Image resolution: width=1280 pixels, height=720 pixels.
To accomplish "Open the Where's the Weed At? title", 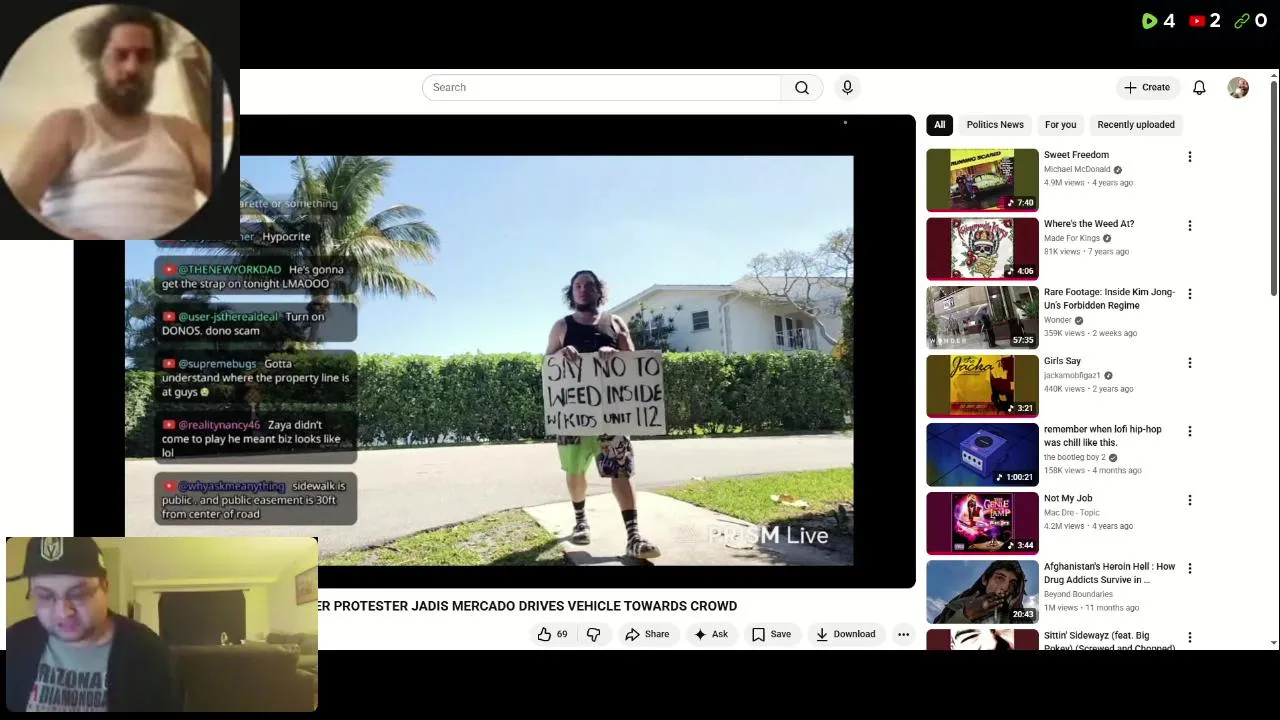I will pos(1089,224).
